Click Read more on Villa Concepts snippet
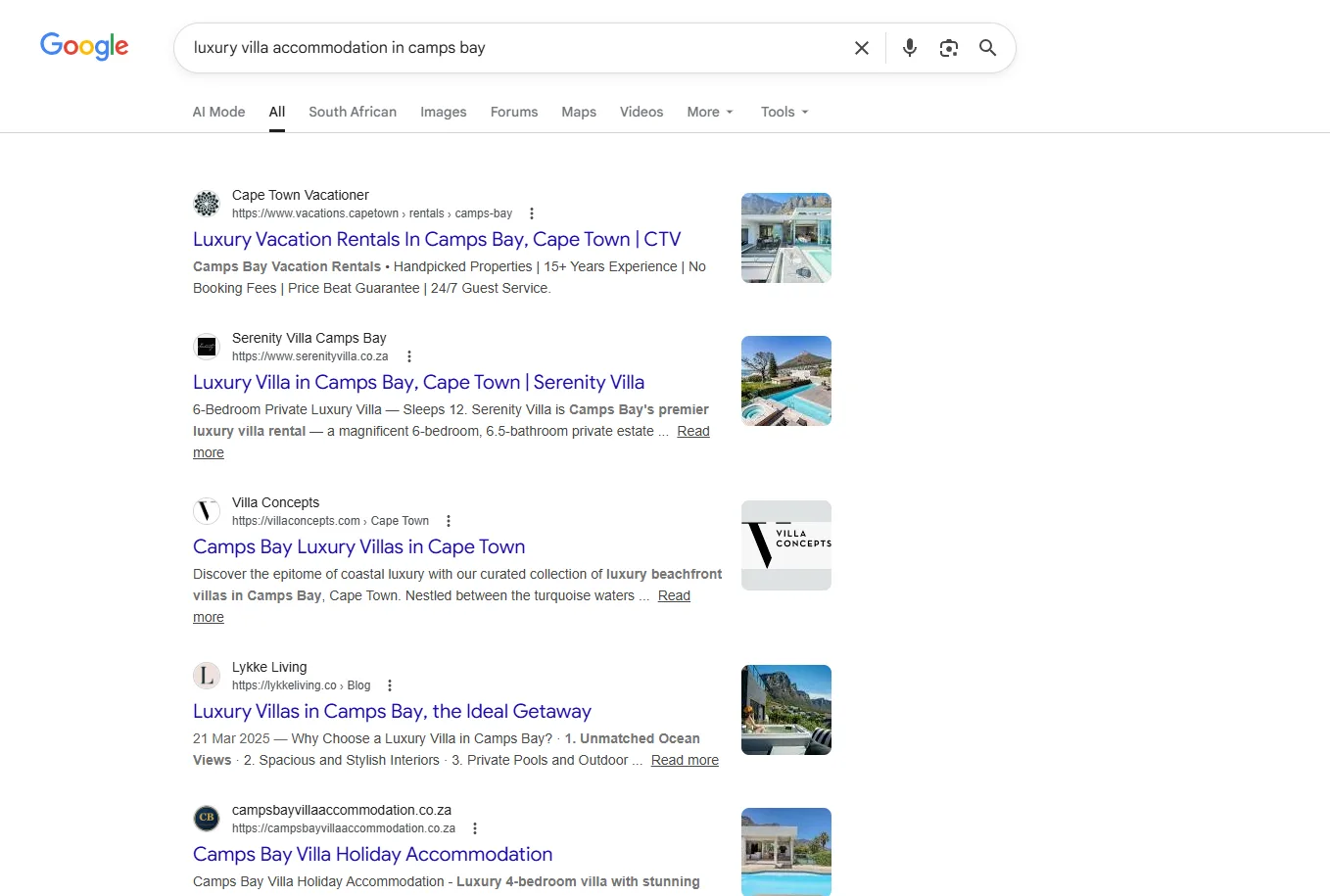The height and width of the screenshot is (896, 1330). 674,595
